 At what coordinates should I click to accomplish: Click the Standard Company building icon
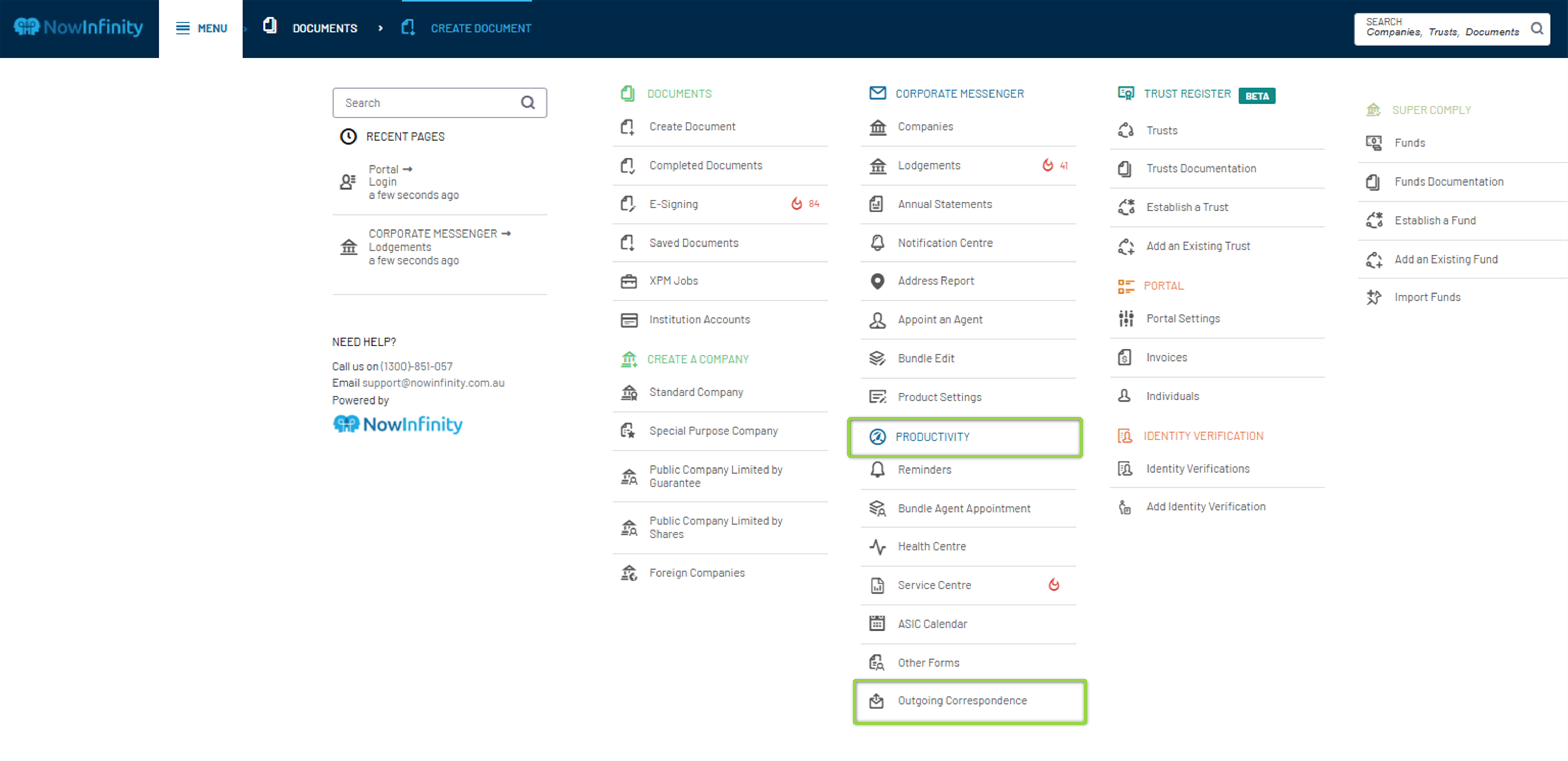(x=629, y=393)
